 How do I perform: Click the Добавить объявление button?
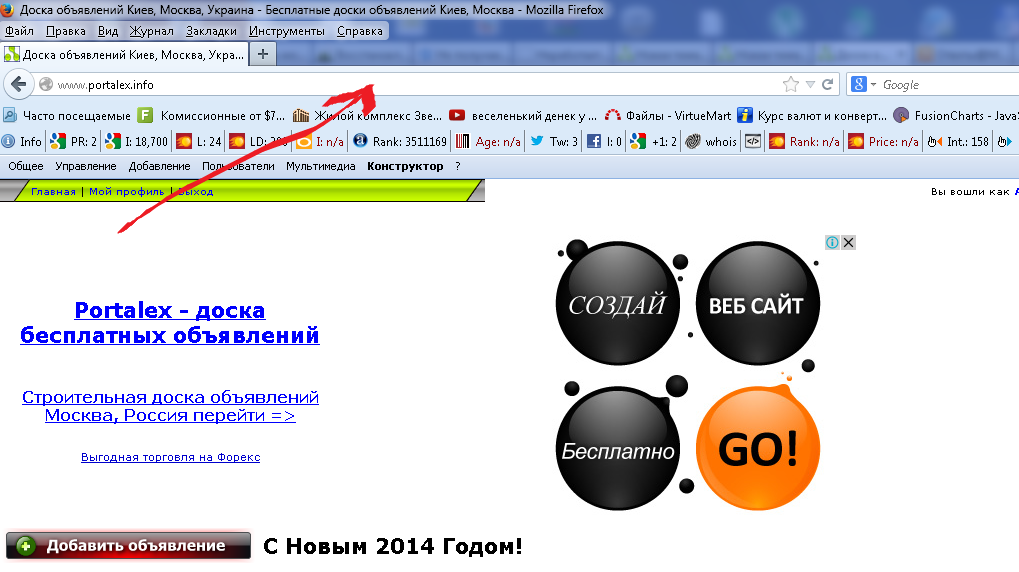(x=128, y=545)
